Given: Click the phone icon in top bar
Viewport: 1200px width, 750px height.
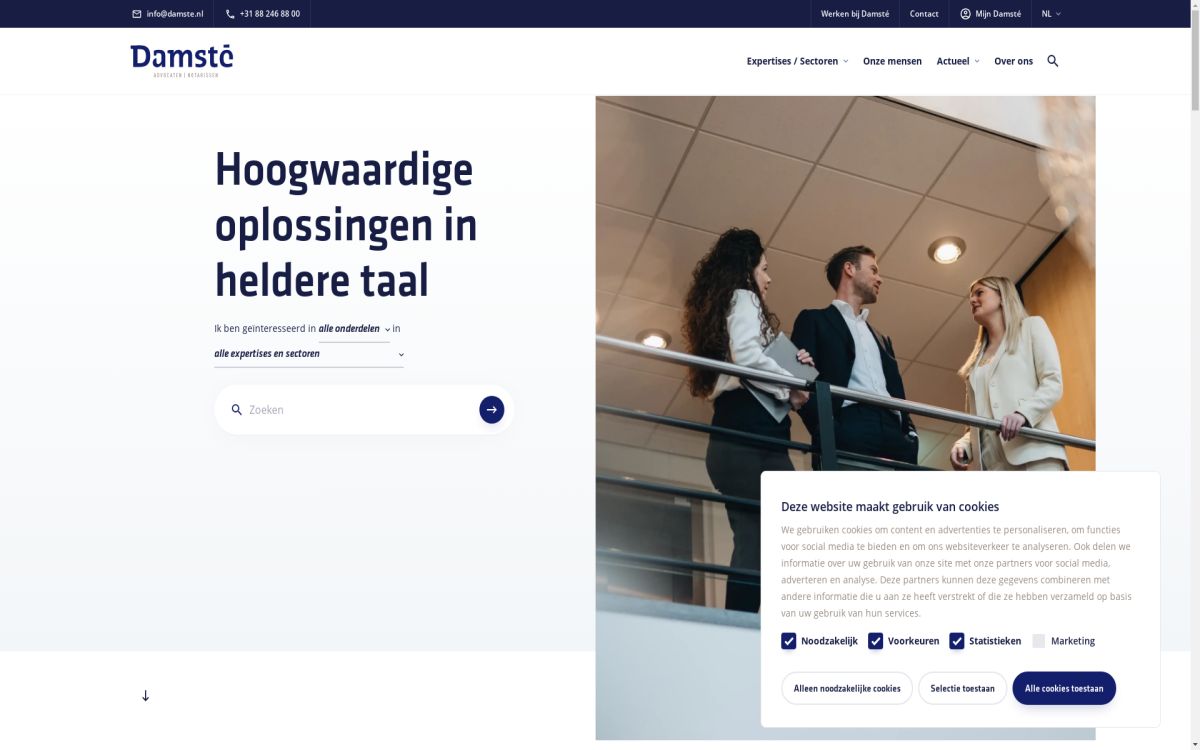Looking at the screenshot, I should (x=230, y=14).
